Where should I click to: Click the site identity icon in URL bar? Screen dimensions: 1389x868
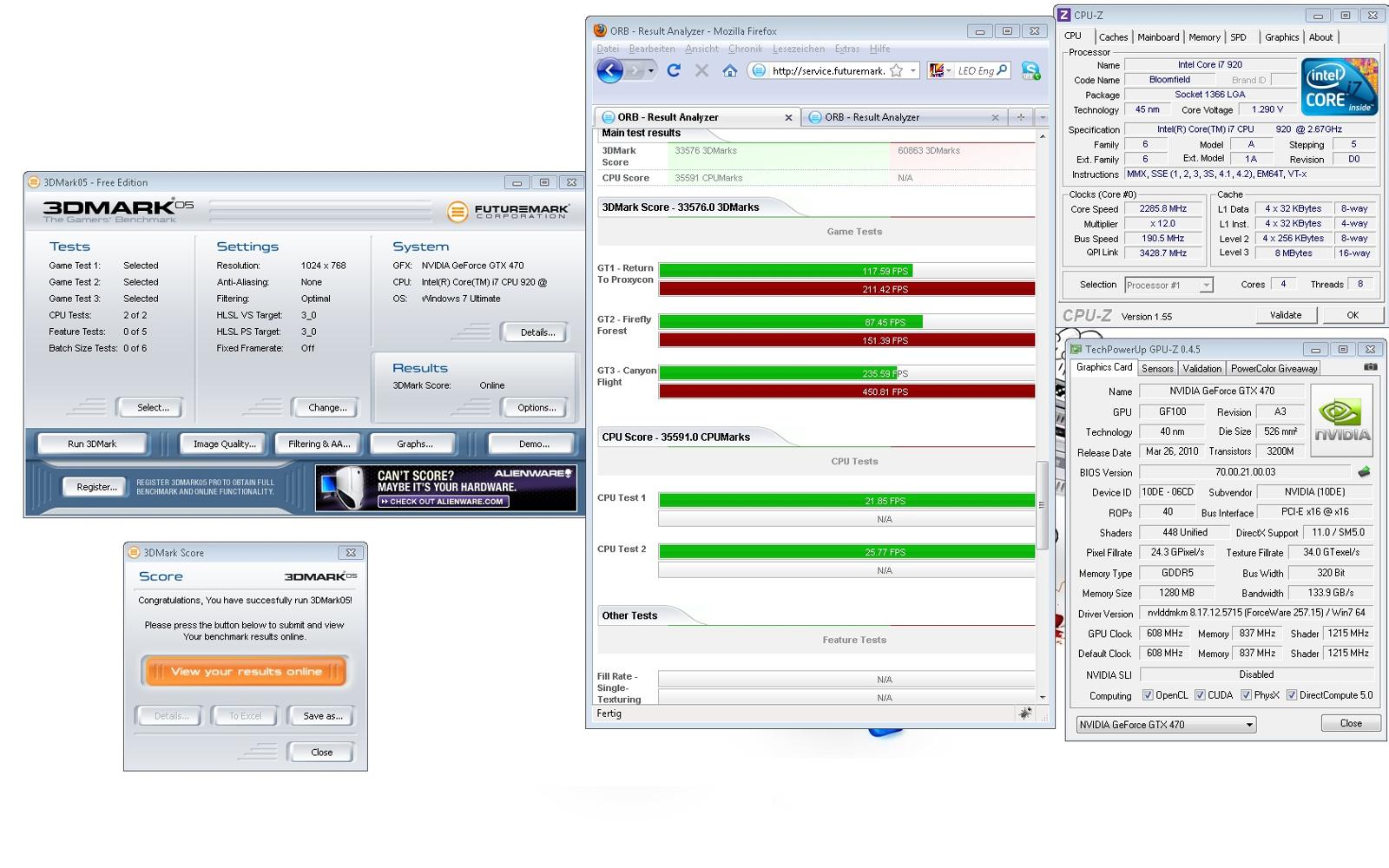coord(759,70)
